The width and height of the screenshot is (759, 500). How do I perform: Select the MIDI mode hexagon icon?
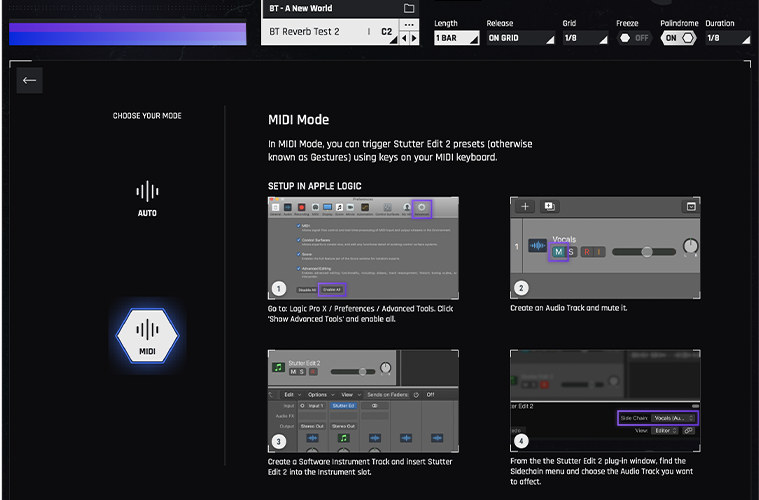pos(148,336)
